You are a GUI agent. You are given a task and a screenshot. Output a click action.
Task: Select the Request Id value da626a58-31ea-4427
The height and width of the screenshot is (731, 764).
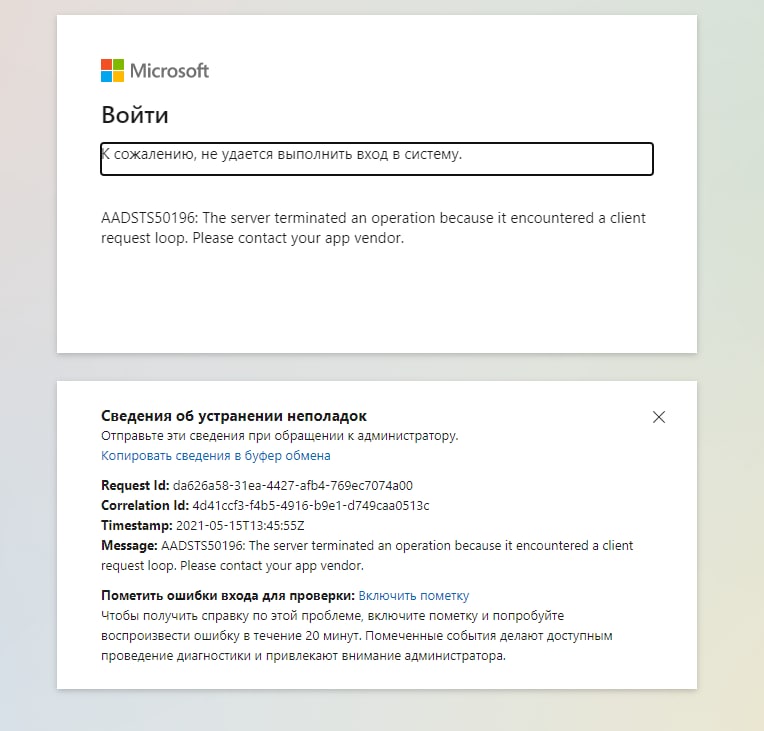coord(293,485)
